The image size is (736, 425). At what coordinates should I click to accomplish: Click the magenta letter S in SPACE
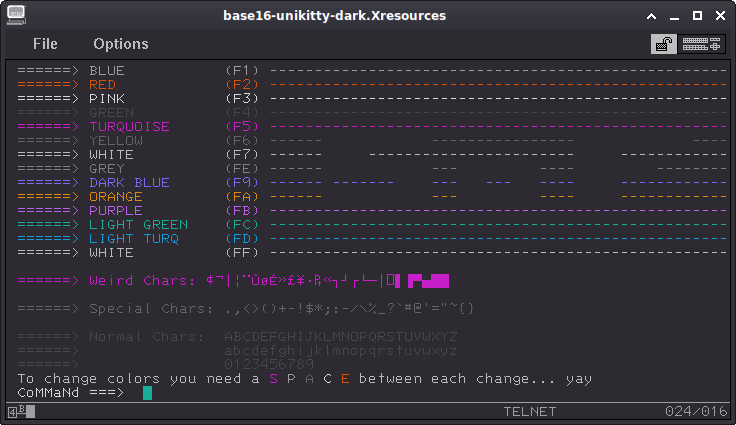[x=273, y=379]
